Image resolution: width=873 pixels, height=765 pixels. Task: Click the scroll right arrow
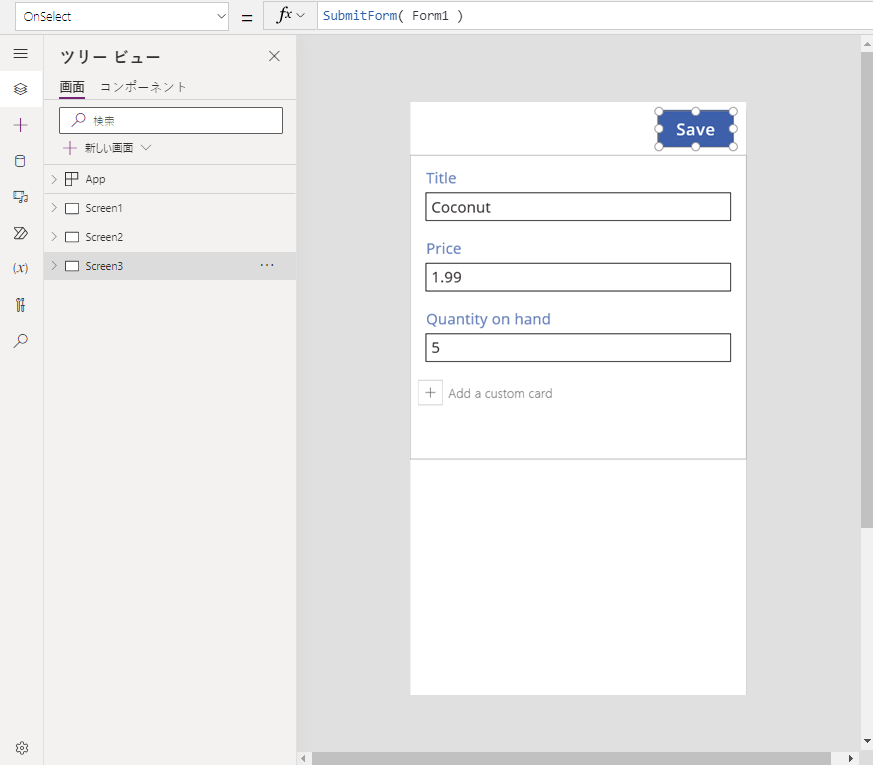[x=850, y=758]
